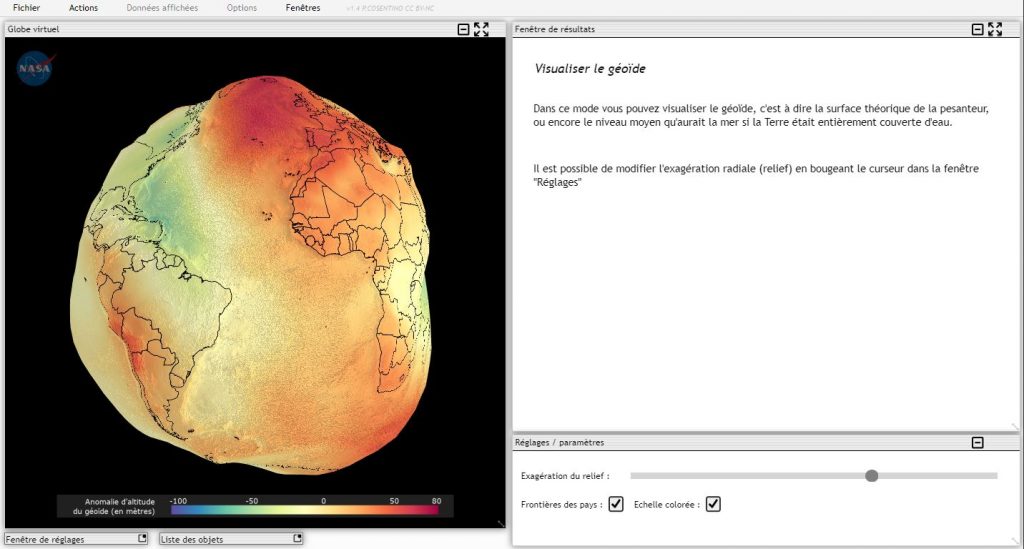
Task: Click the NASA logo on globe view
Action: coord(35,69)
